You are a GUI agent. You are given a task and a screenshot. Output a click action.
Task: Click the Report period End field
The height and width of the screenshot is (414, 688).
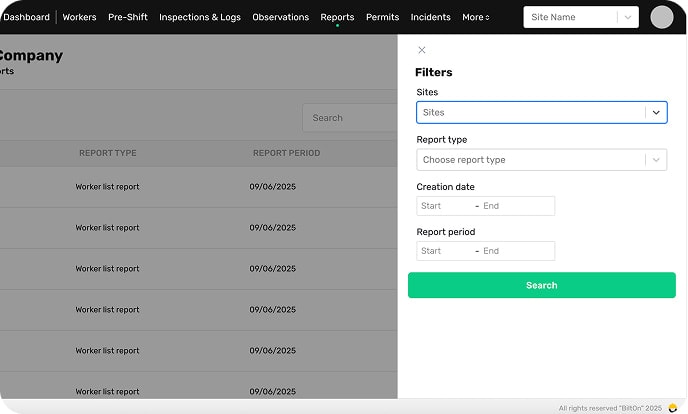coord(514,251)
